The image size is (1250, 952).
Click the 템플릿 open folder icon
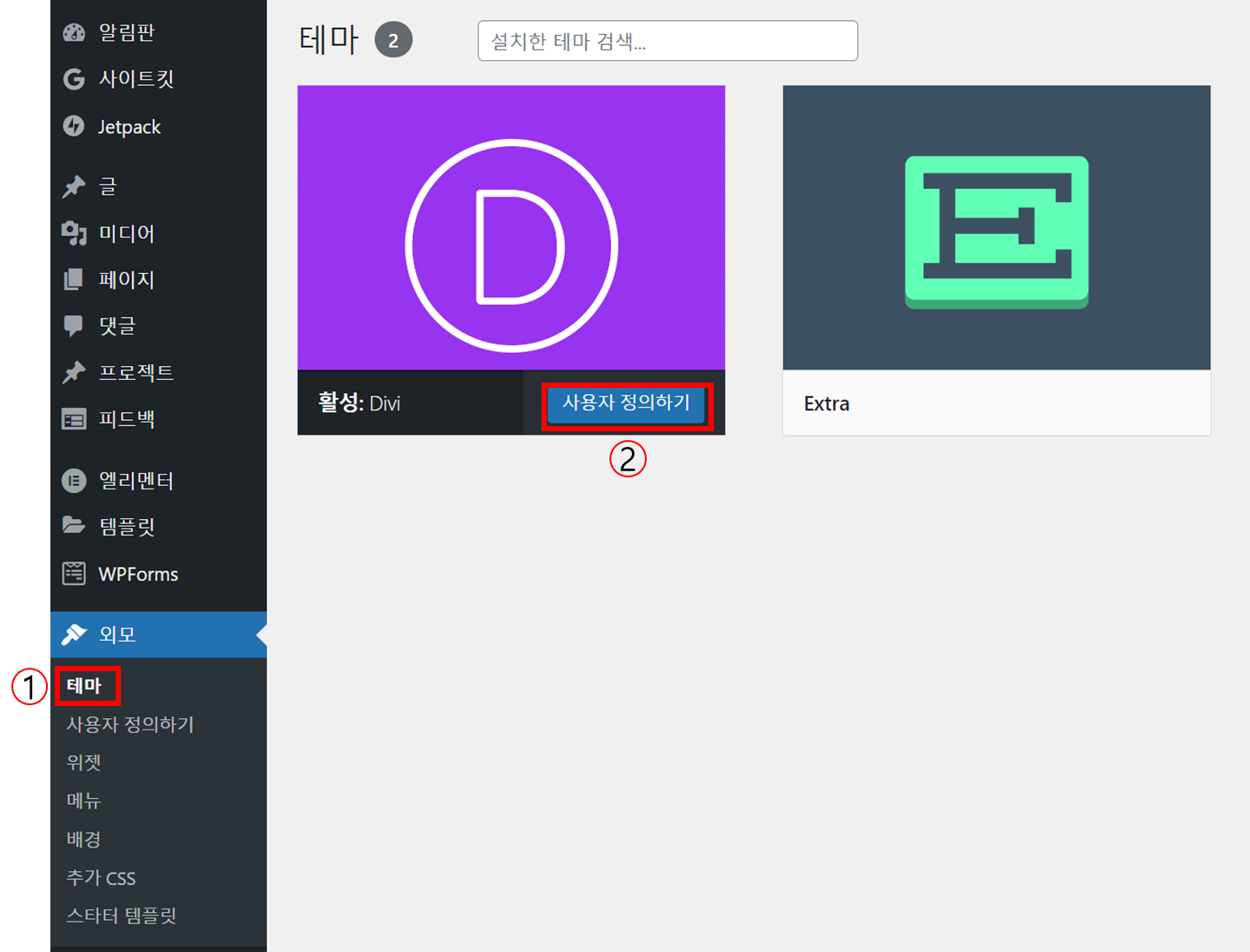(x=74, y=526)
